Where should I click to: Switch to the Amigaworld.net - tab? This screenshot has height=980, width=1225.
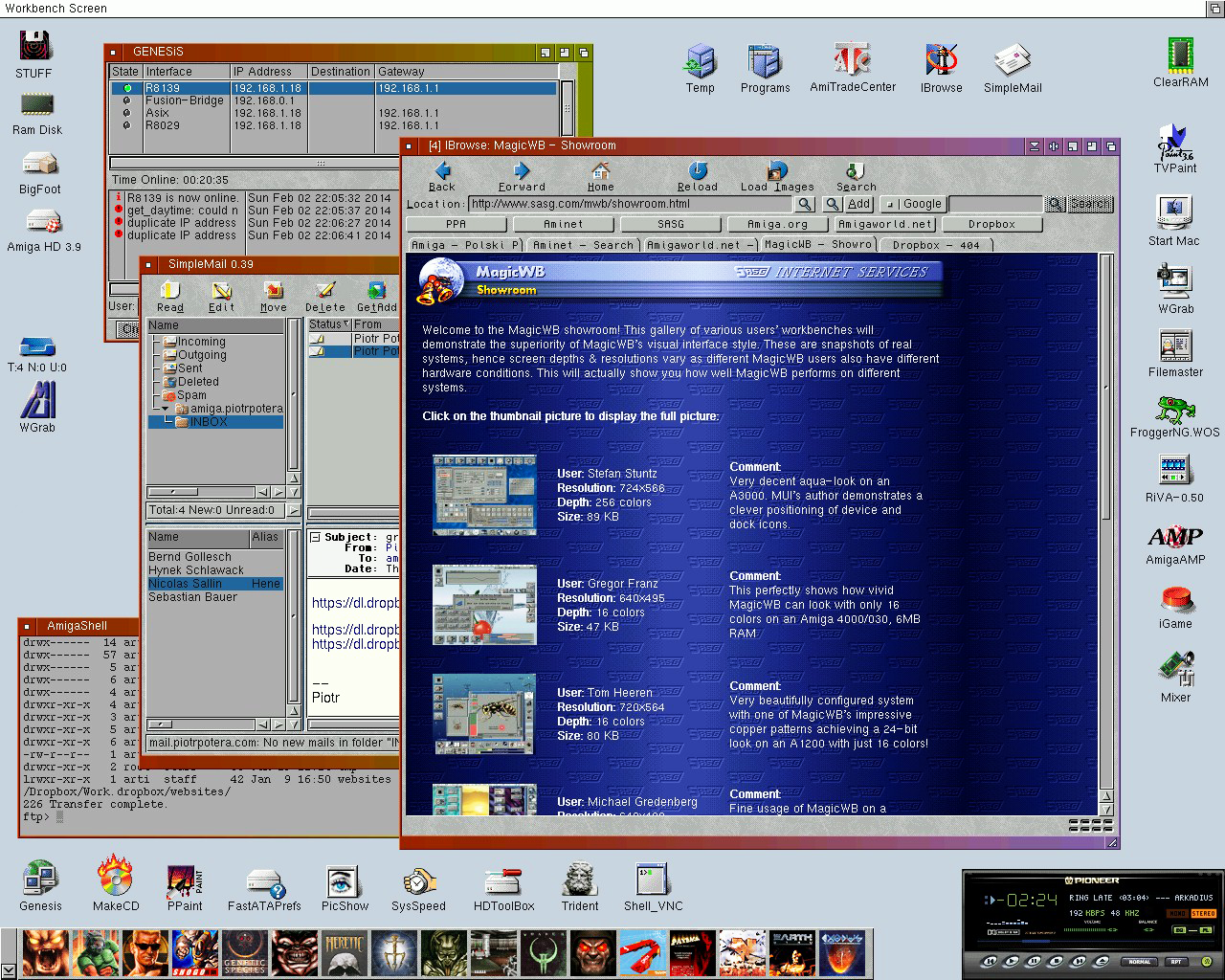tap(699, 245)
